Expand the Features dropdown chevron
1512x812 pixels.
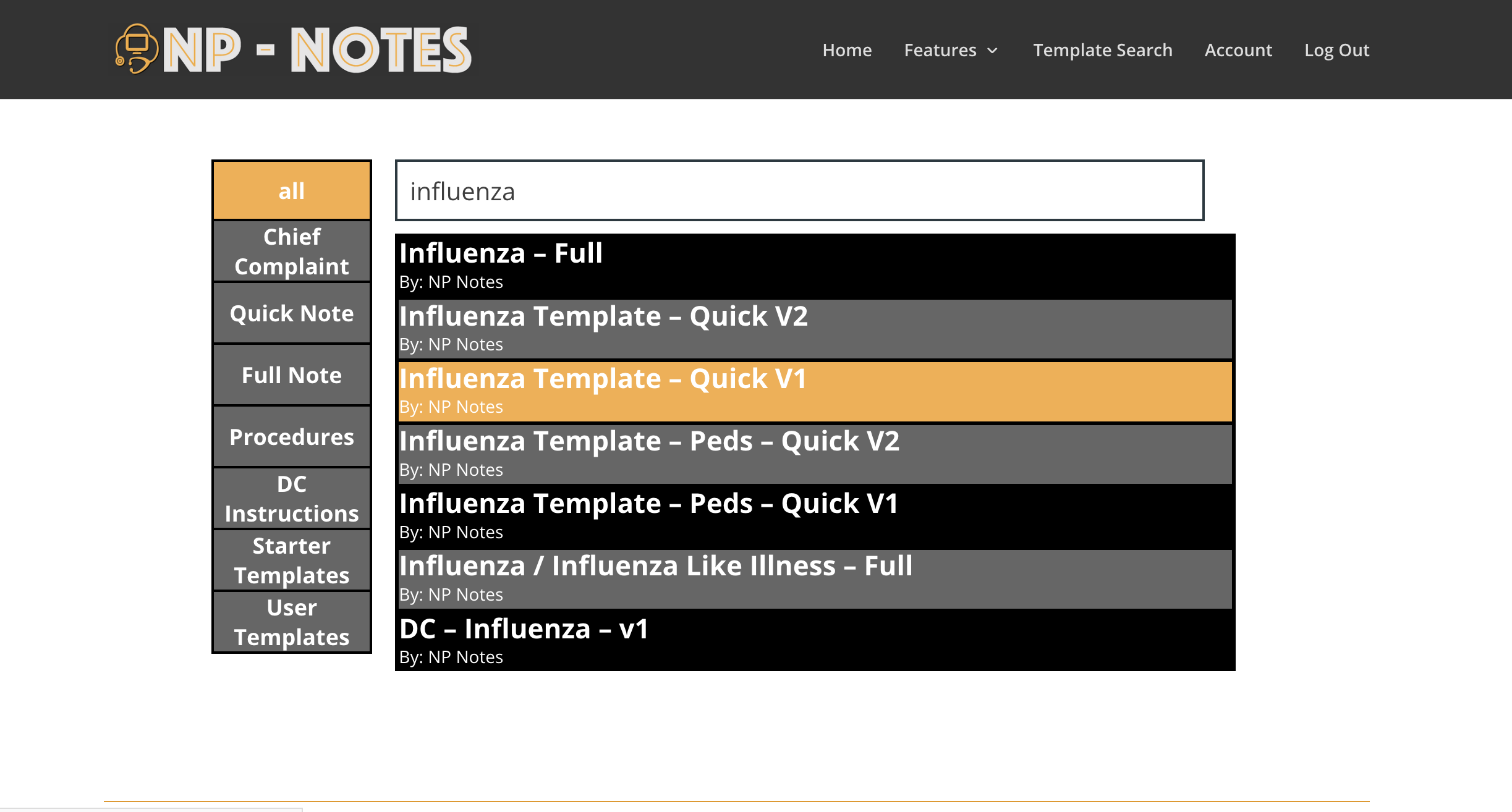click(x=993, y=51)
